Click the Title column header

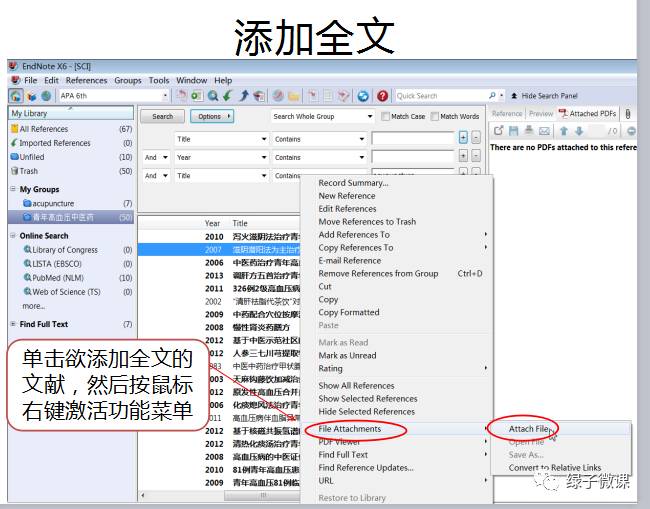pos(240,223)
